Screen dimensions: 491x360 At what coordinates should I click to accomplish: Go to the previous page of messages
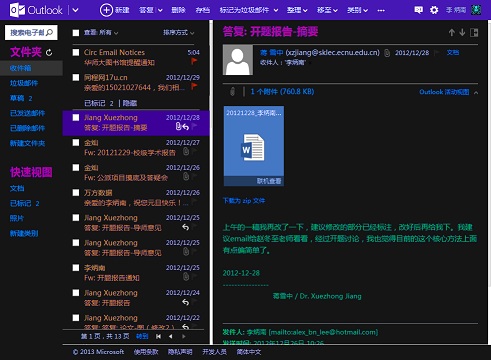click(171, 336)
